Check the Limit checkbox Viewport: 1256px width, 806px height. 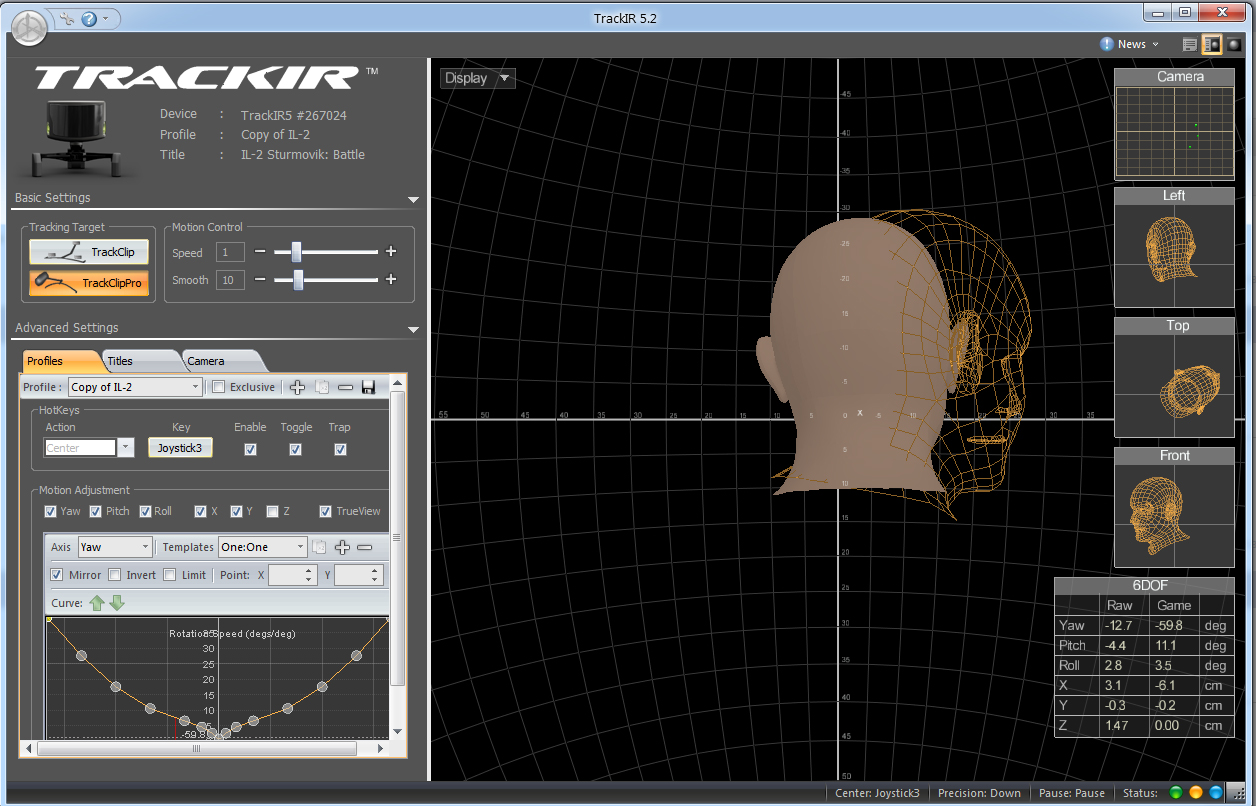click(170, 575)
